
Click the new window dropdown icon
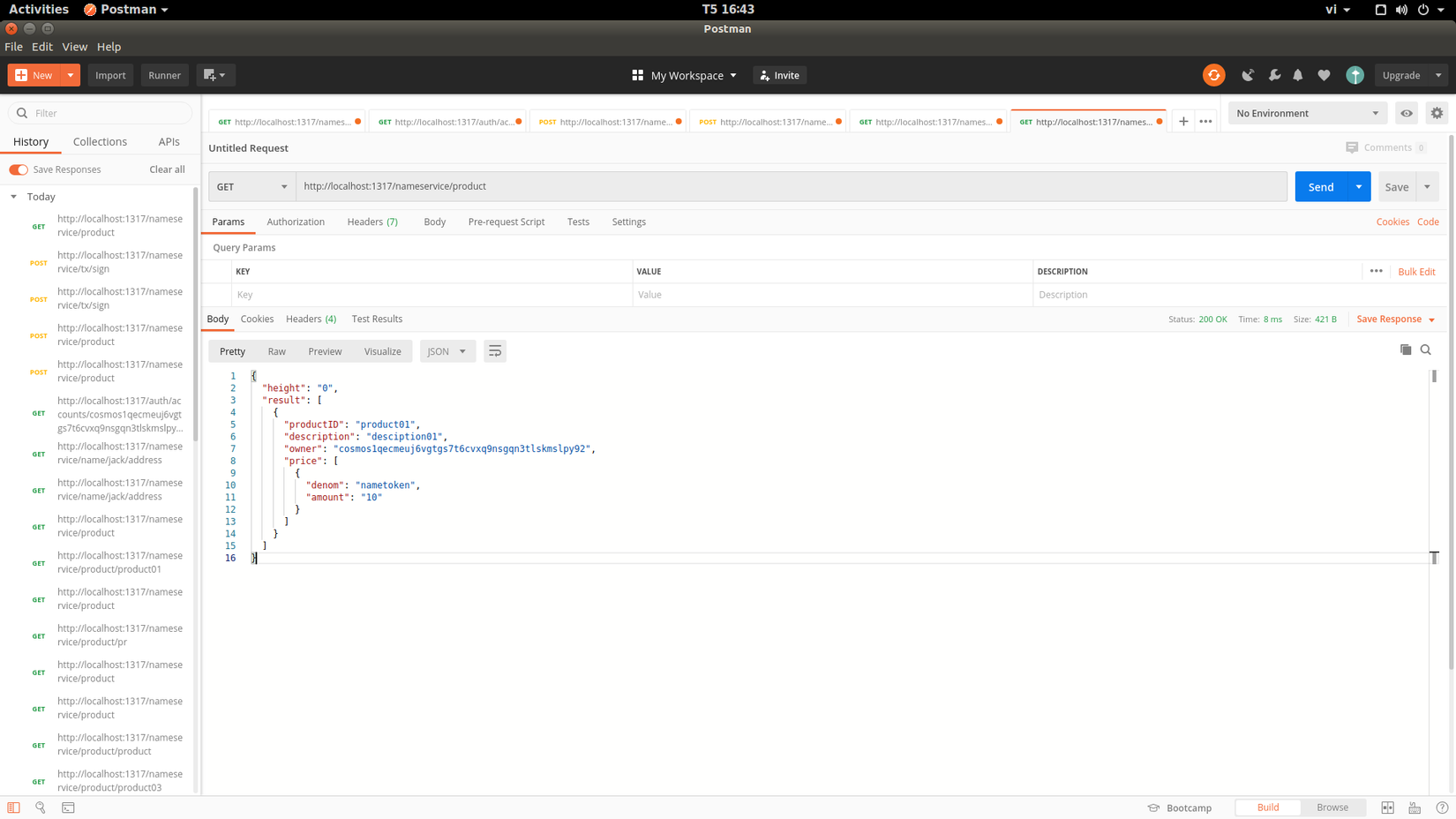point(214,75)
